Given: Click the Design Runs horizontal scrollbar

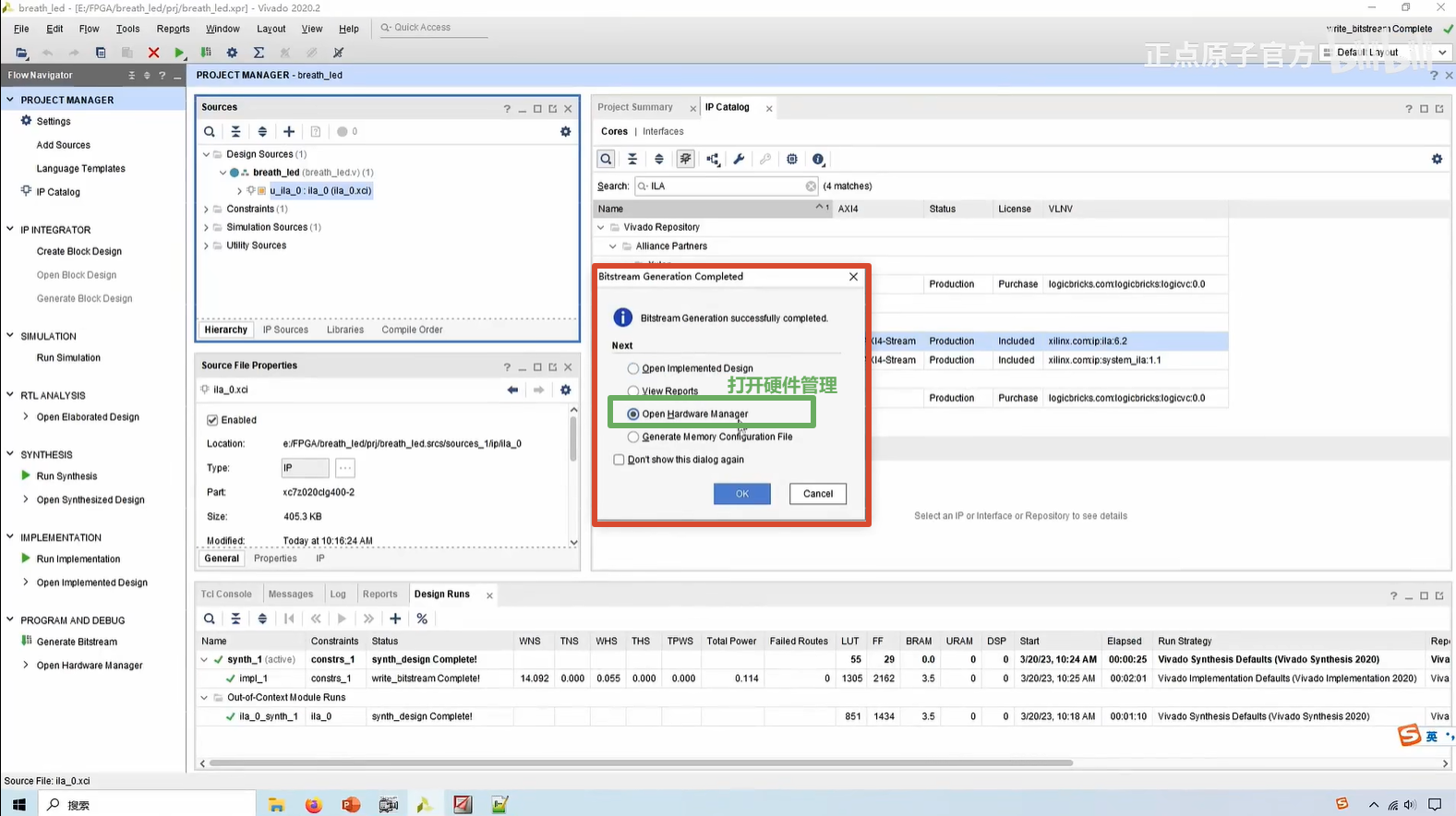Looking at the screenshot, I should pyautogui.click(x=641, y=763).
